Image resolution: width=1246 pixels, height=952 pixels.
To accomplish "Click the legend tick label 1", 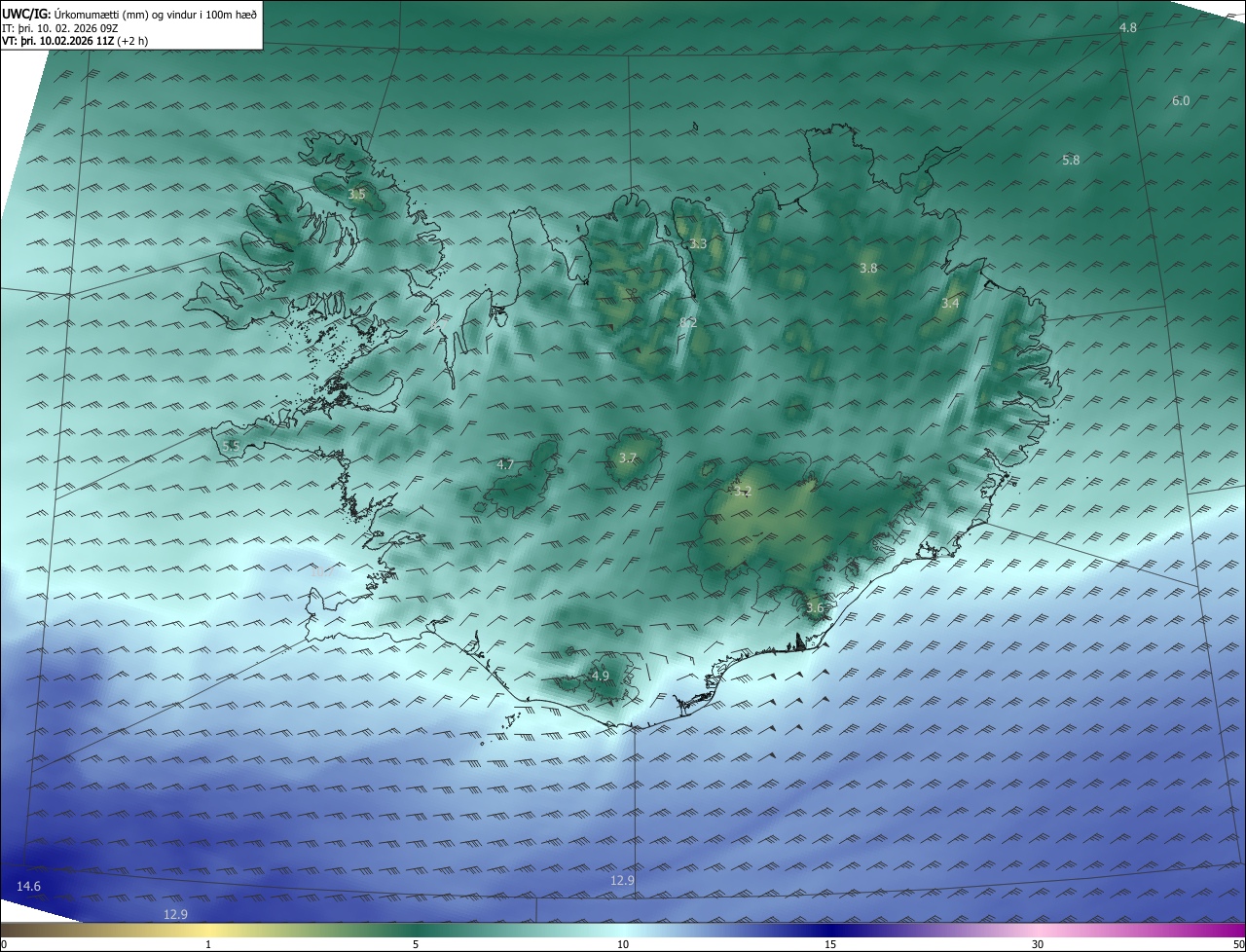I will coord(208,944).
